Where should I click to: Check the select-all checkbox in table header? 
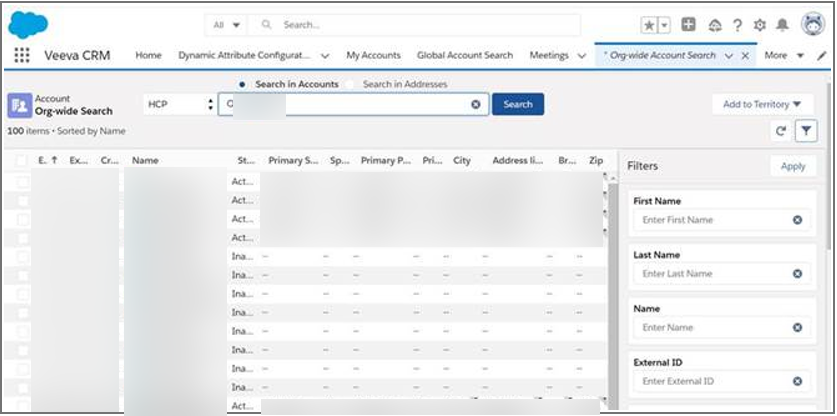pos(22,161)
